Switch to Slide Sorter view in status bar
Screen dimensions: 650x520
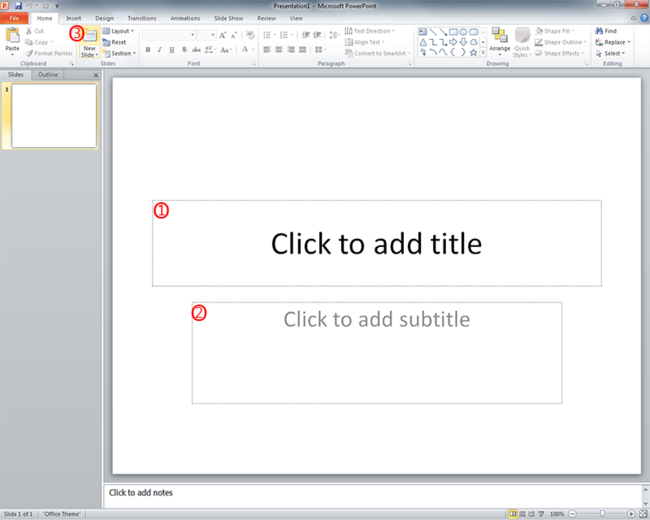[x=522, y=514]
